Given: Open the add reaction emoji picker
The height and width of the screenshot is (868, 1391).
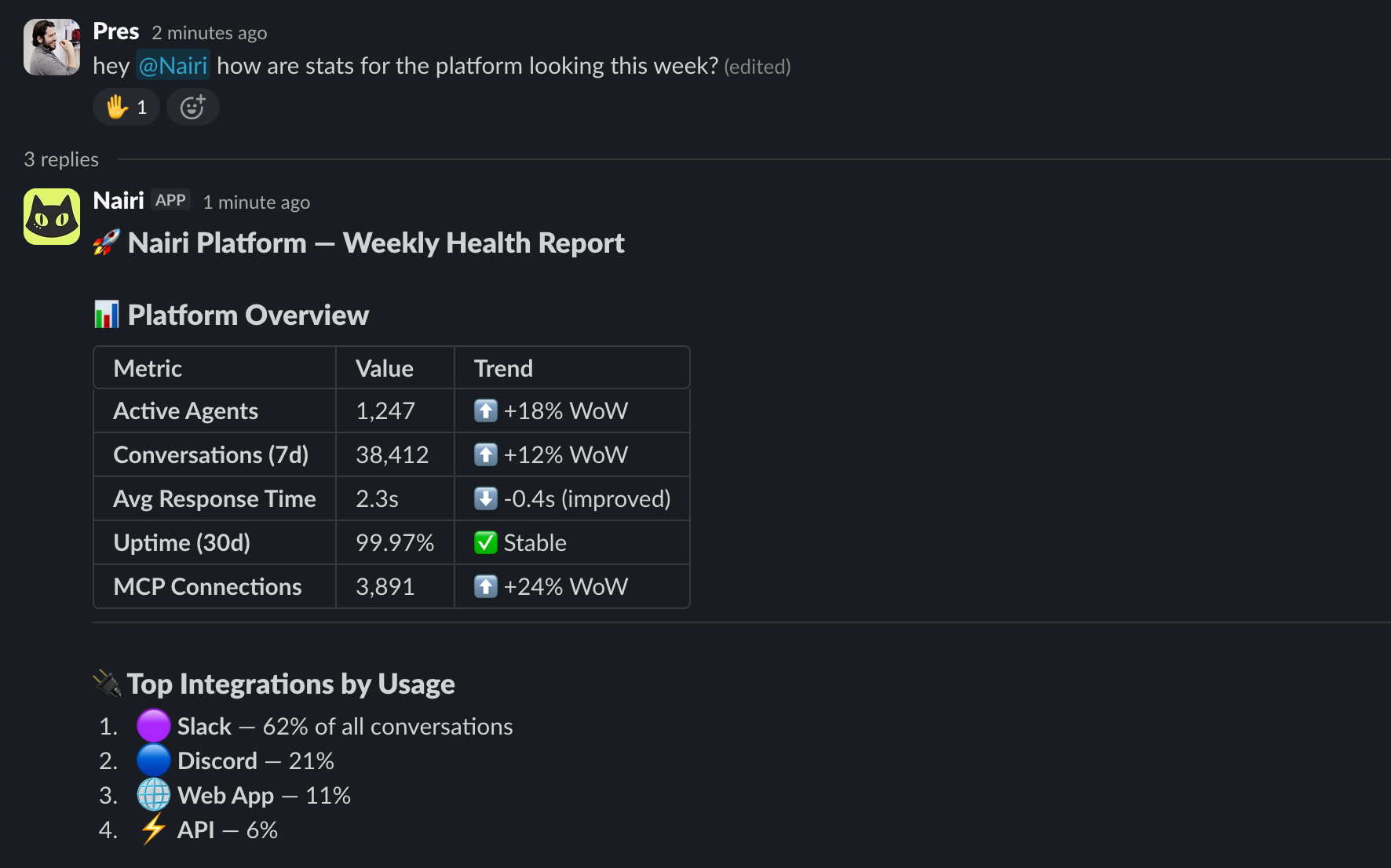Looking at the screenshot, I should pos(192,107).
